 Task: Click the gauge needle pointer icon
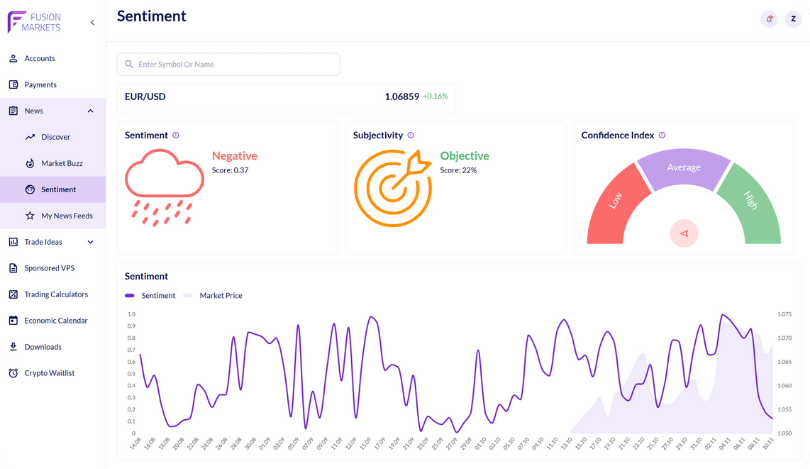click(684, 233)
